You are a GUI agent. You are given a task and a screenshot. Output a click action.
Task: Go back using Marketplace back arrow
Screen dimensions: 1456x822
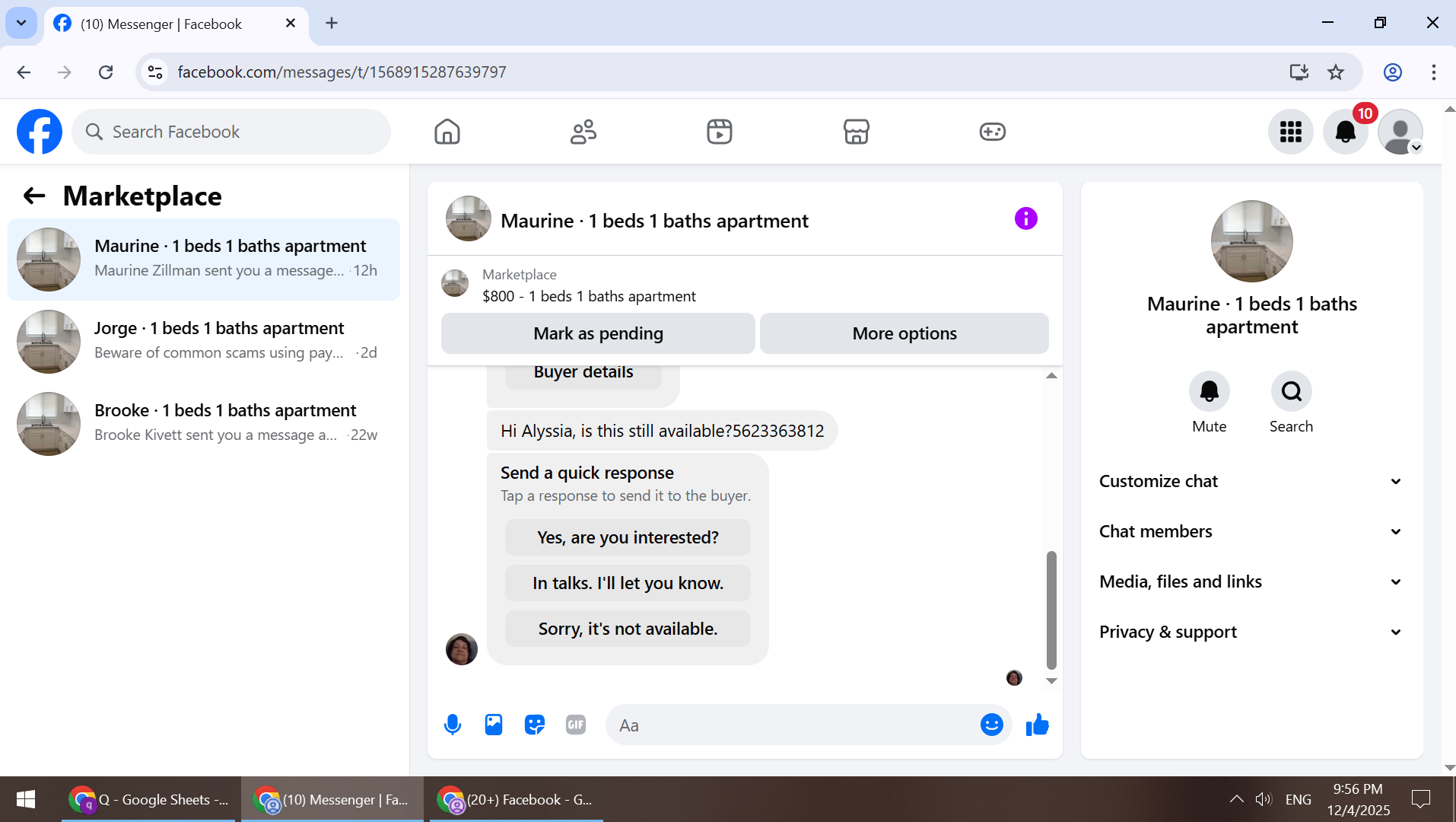34,196
